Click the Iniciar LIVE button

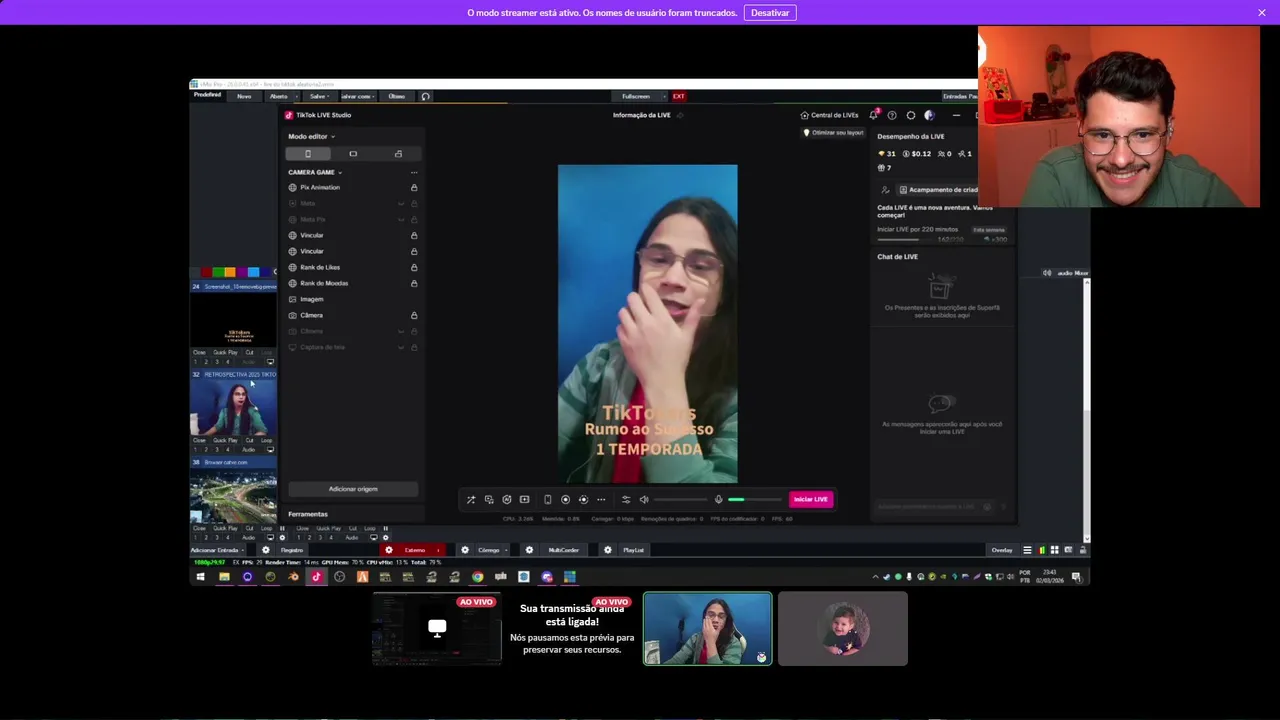pyautogui.click(x=810, y=499)
